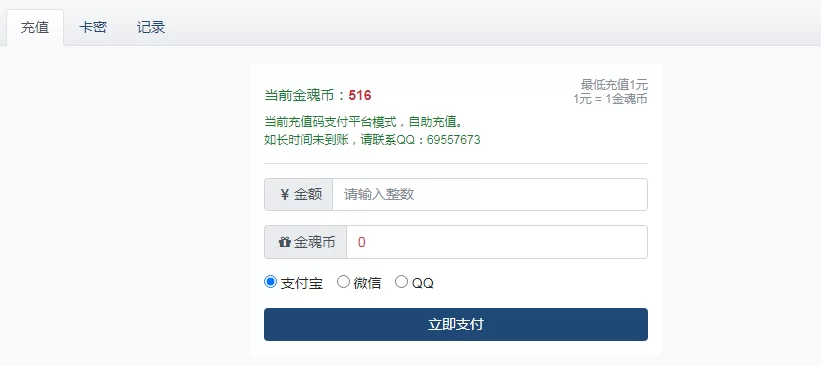Click the 金魂币 field showing 0

(x=497, y=242)
